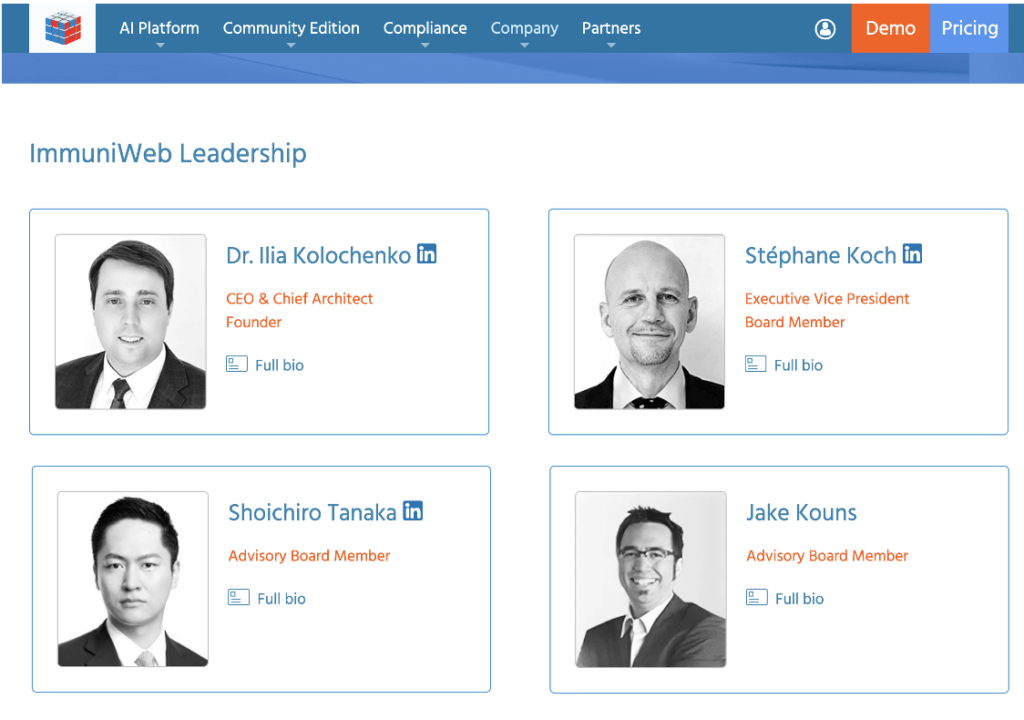Open Stéphane Koch's LinkedIn icon
The height and width of the screenshot is (720, 1024).
point(912,254)
